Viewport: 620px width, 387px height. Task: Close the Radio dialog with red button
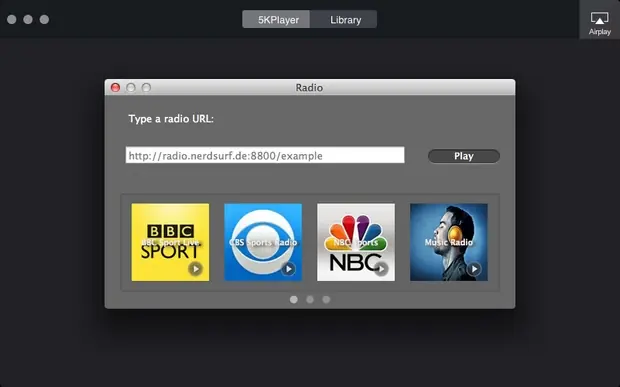pos(115,87)
